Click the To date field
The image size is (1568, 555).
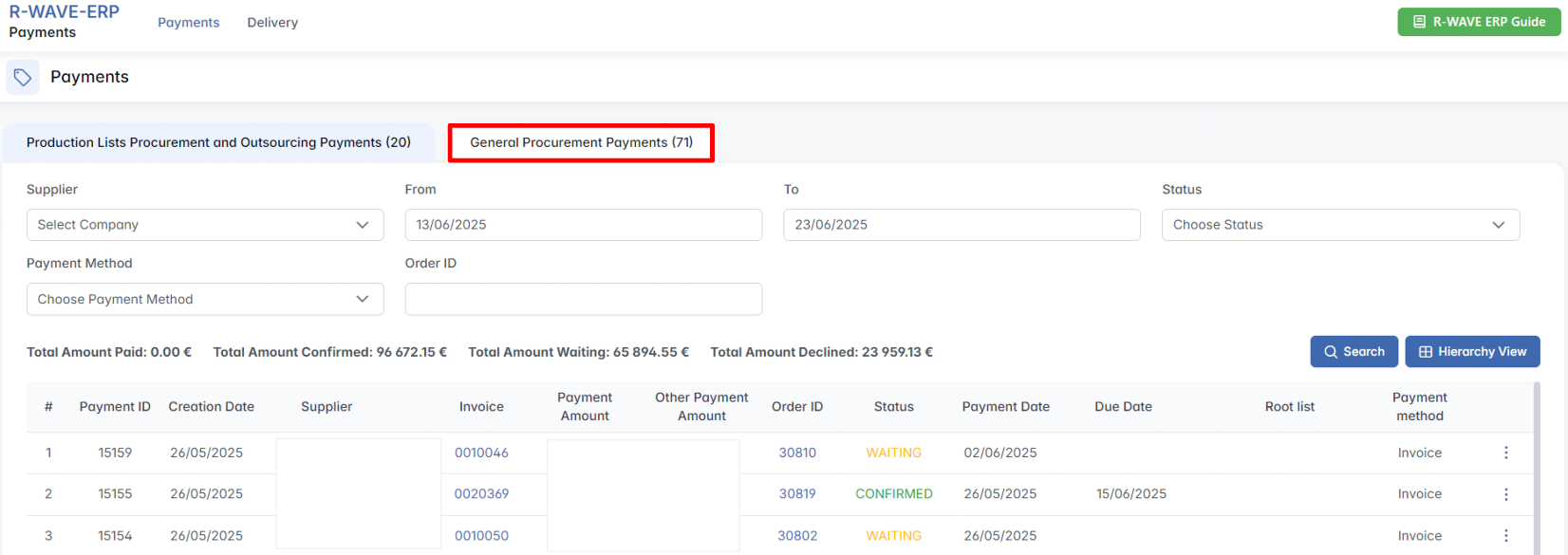pos(961,225)
